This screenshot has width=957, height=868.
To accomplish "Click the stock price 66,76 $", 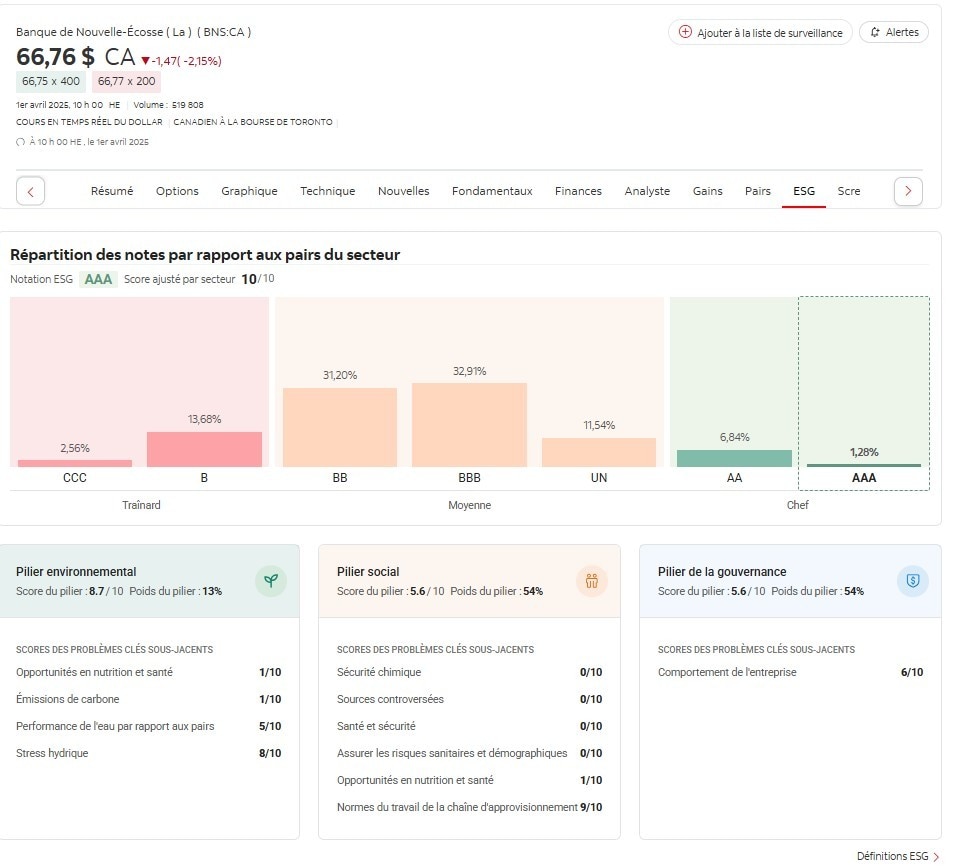I will point(55,57).
